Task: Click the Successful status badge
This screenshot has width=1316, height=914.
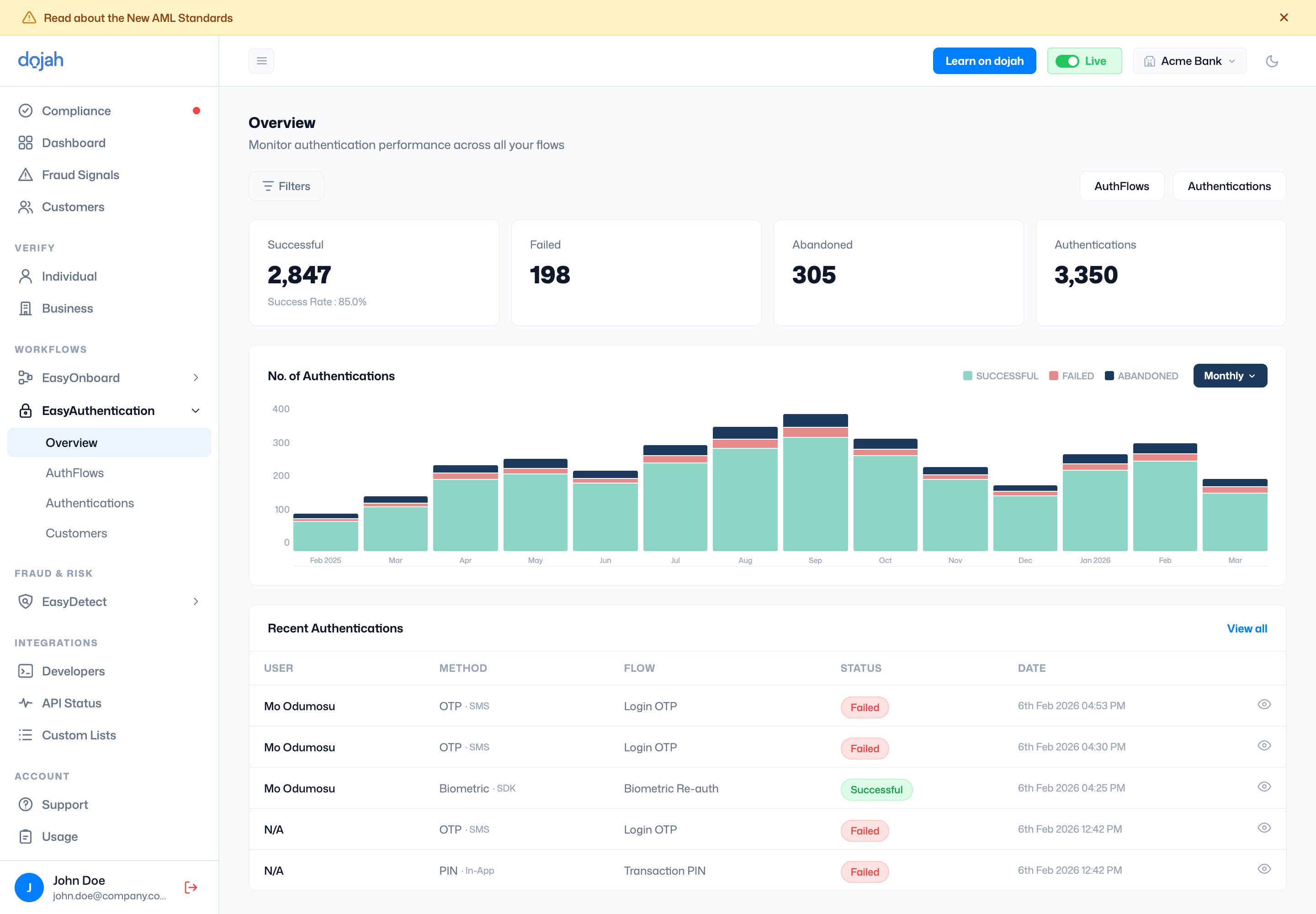Action: click(x=876, y=789)
